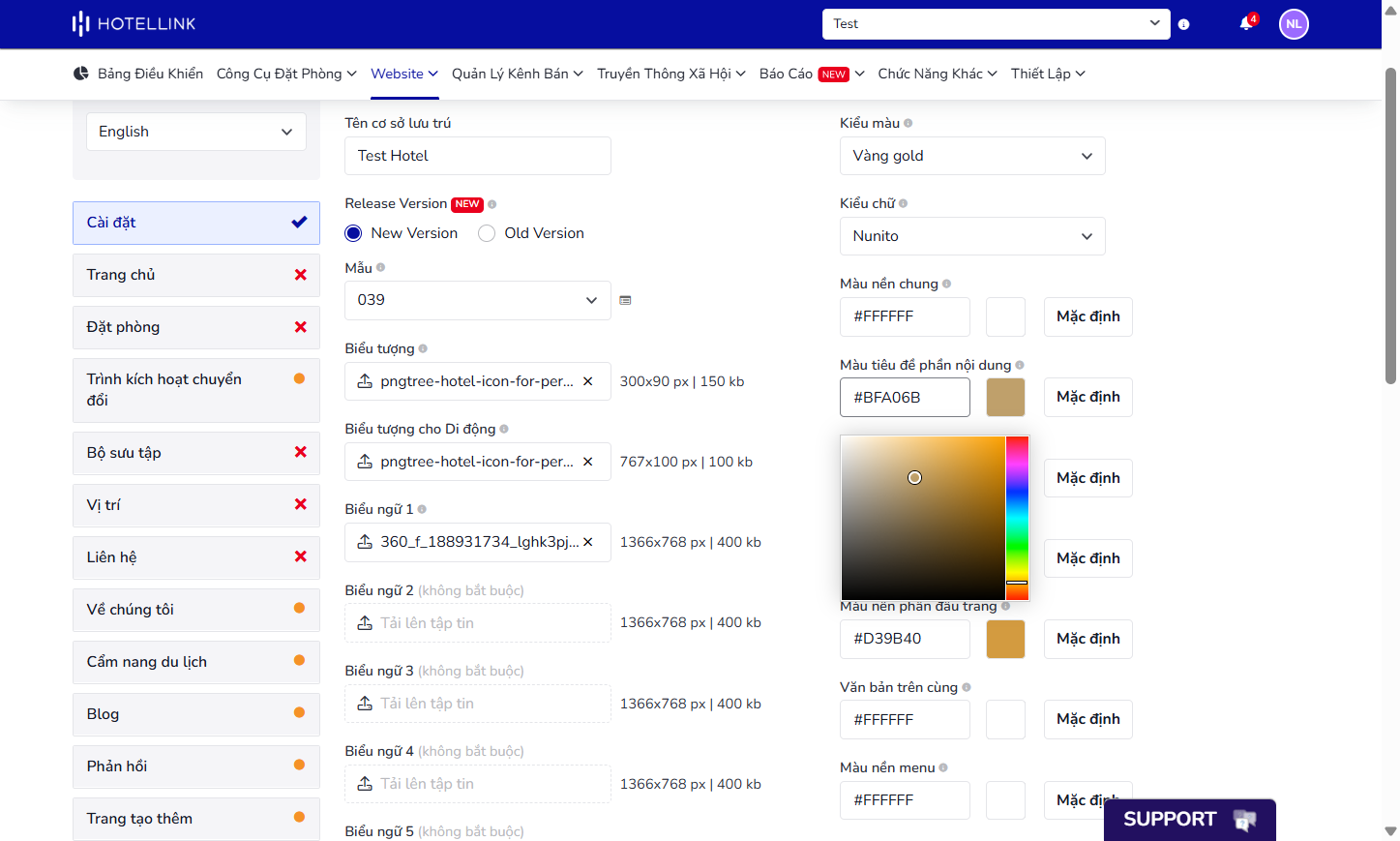Click the saturation picker circle handle

914,478
